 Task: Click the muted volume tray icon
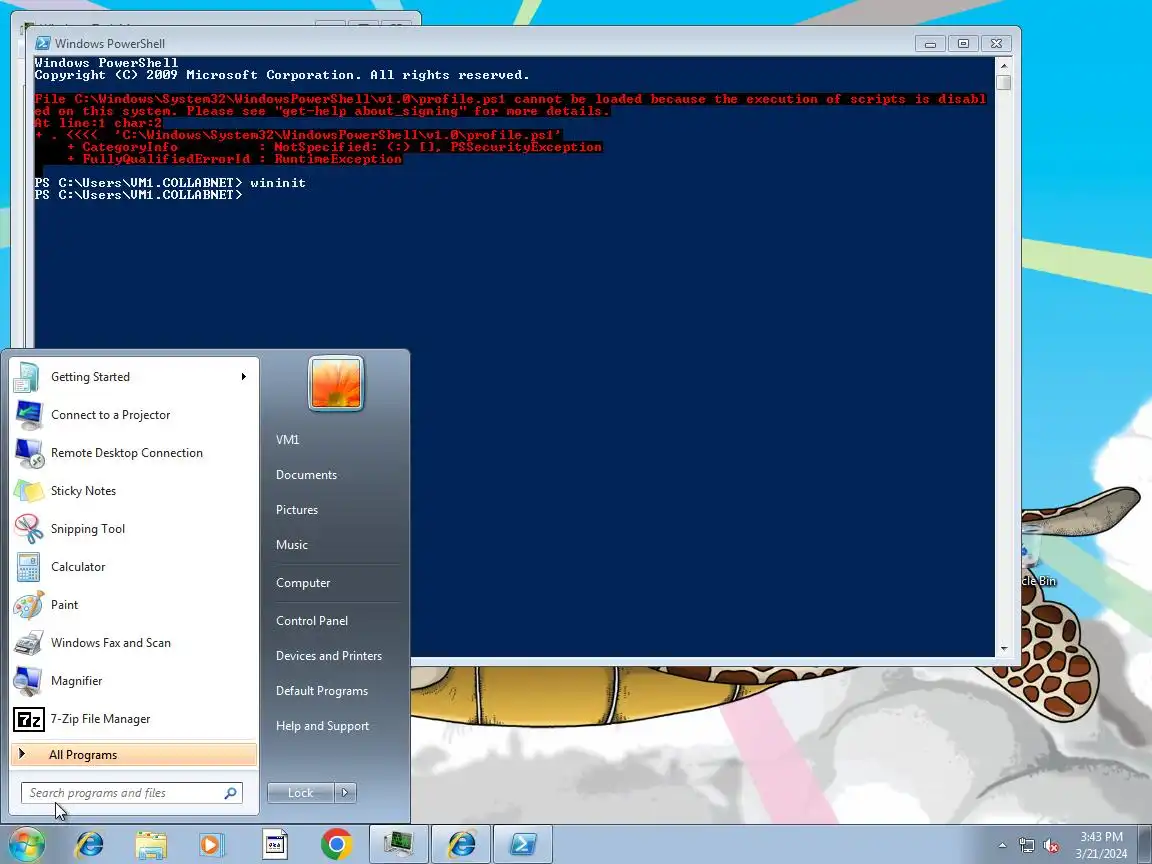click(1051, 846)
